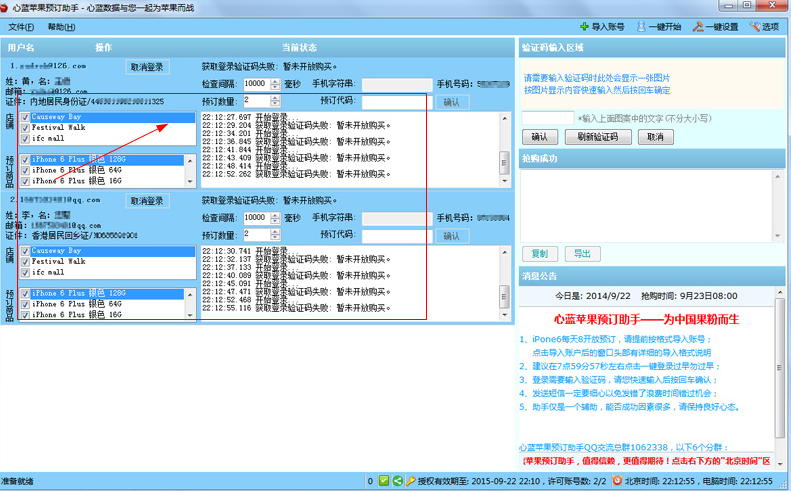Click the 准备就绪 status text
The height and width of the screenshot is (491, 791).
click(17, 481)
